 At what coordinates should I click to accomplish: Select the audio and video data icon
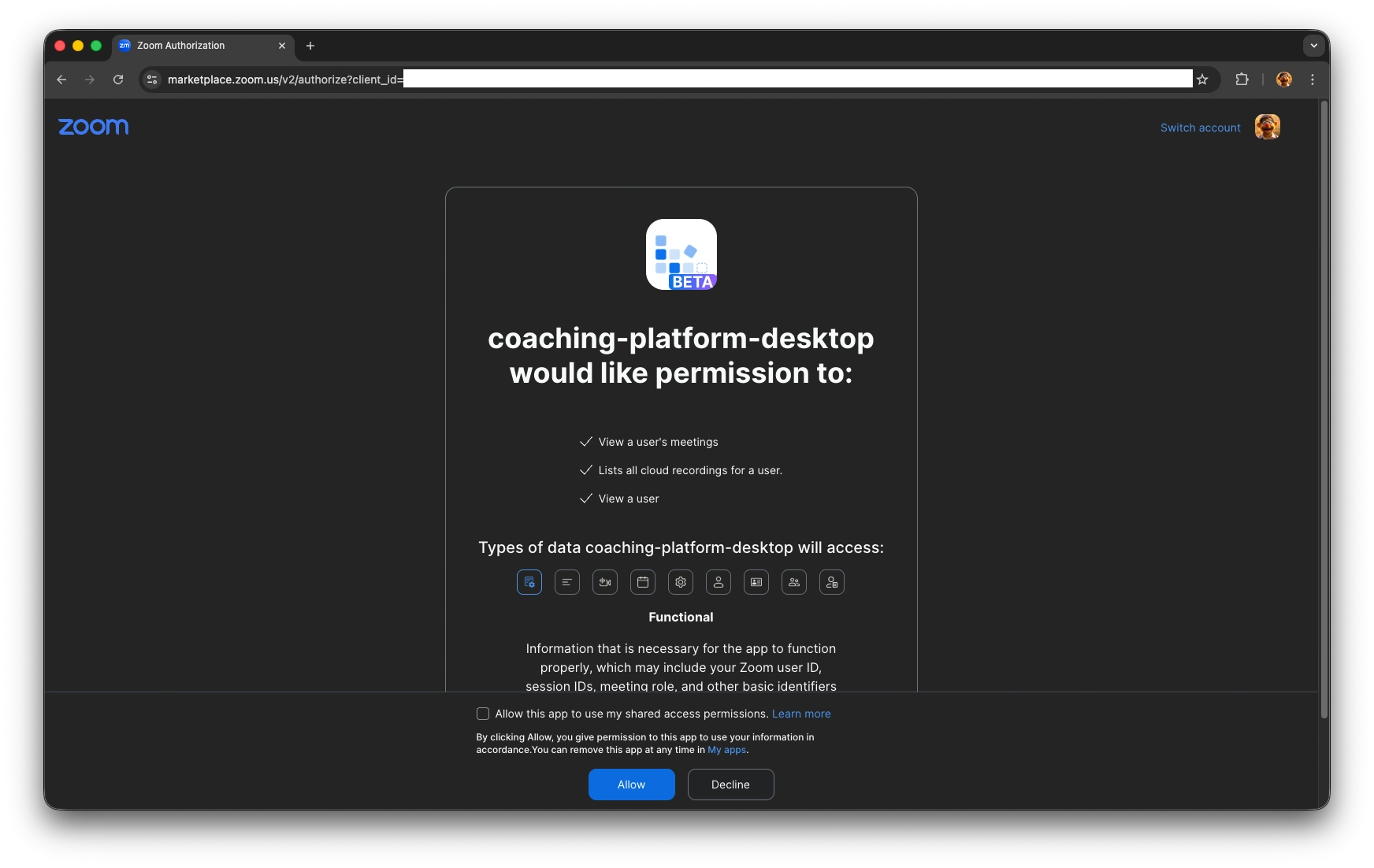[605, 582]
